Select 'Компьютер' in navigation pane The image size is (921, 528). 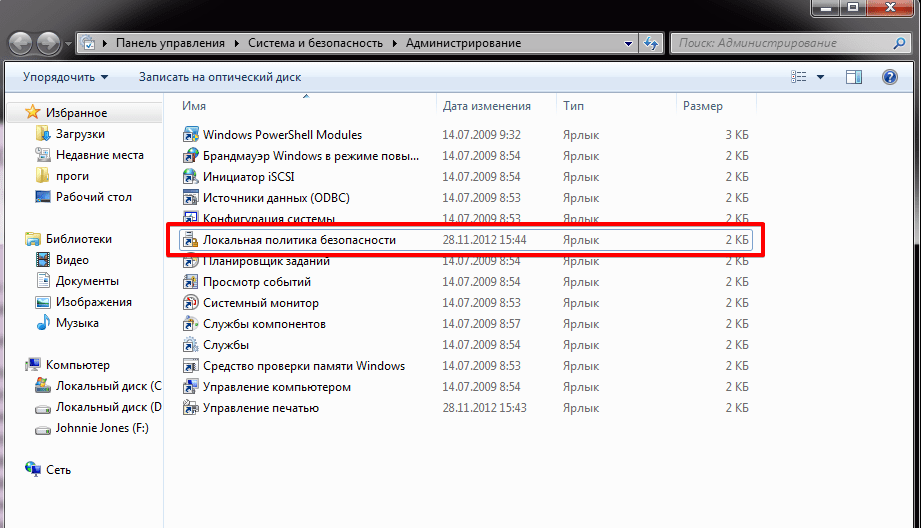click(x=78, y=365)
